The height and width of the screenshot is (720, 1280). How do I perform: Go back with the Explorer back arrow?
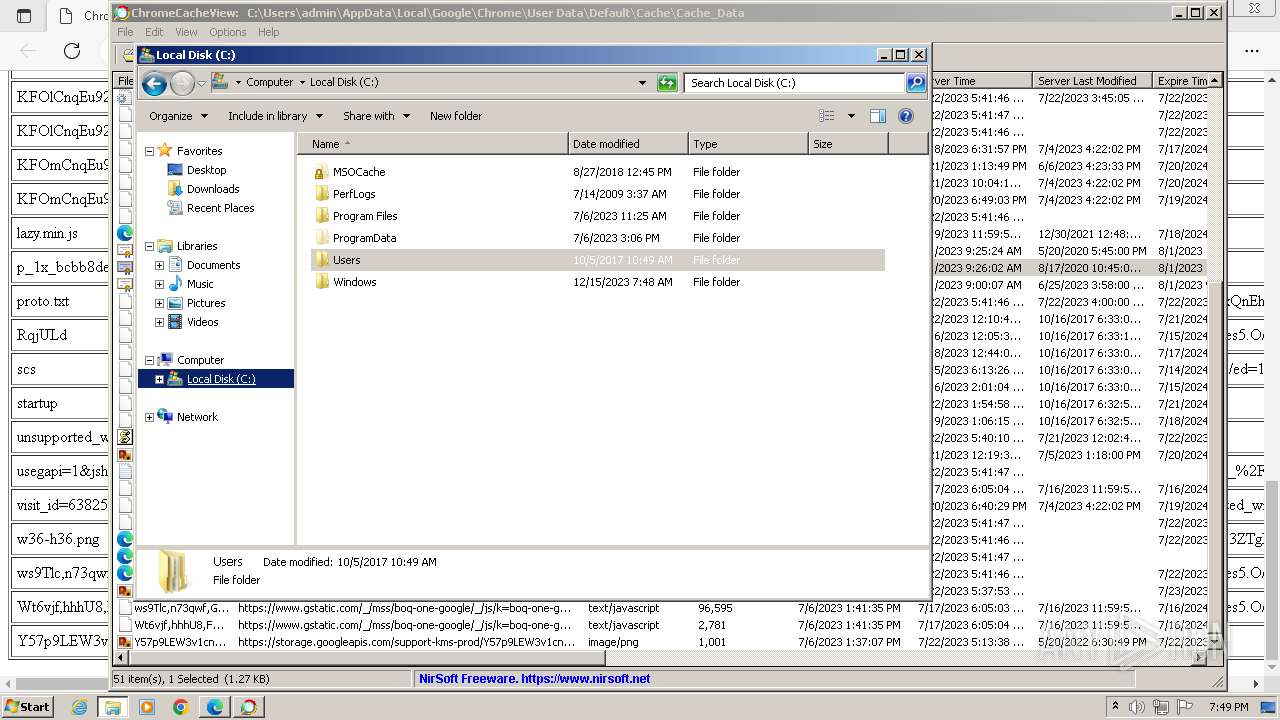click(154, 83)
